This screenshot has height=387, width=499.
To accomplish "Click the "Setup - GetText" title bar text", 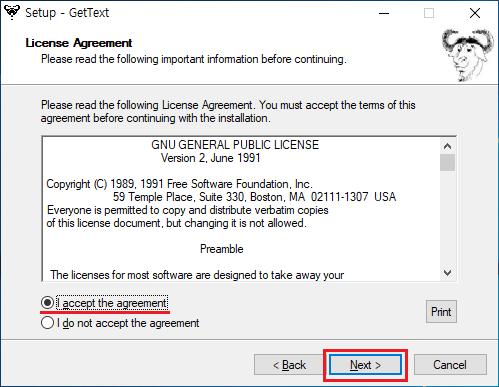I will point(67,13).
